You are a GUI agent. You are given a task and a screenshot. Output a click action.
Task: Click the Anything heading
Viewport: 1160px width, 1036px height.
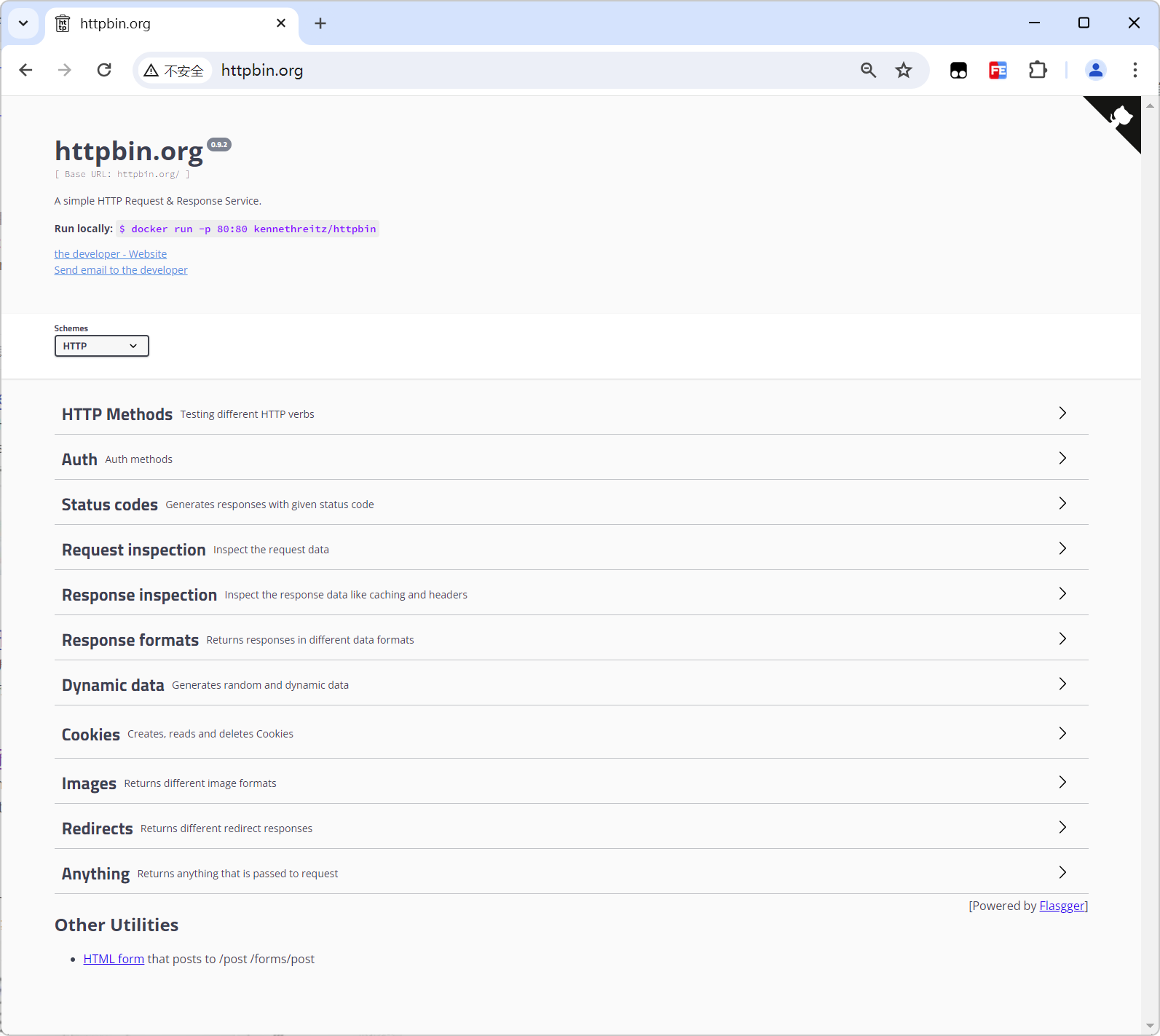96,874
